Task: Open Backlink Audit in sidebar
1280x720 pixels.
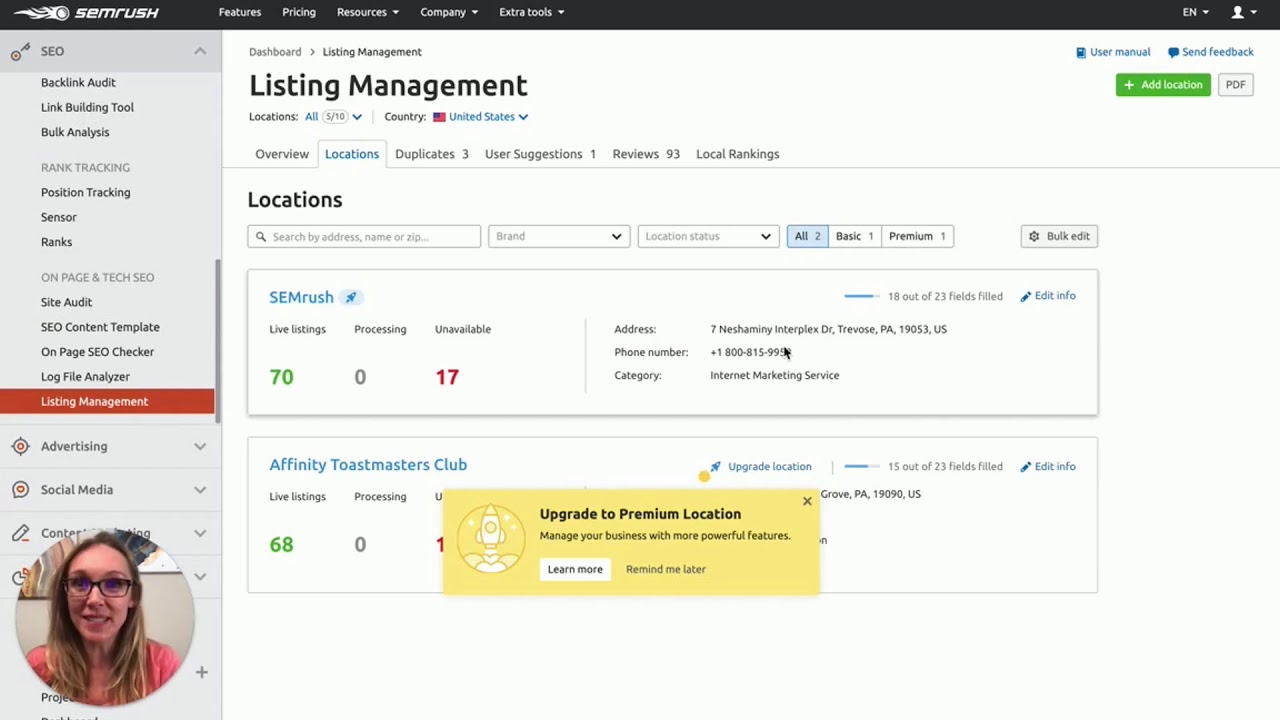Action: (78, 82)
